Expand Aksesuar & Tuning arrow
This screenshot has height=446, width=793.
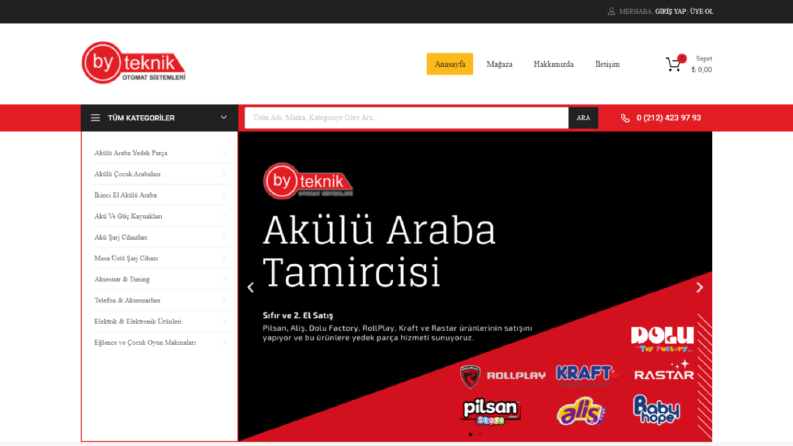[224, 279]
